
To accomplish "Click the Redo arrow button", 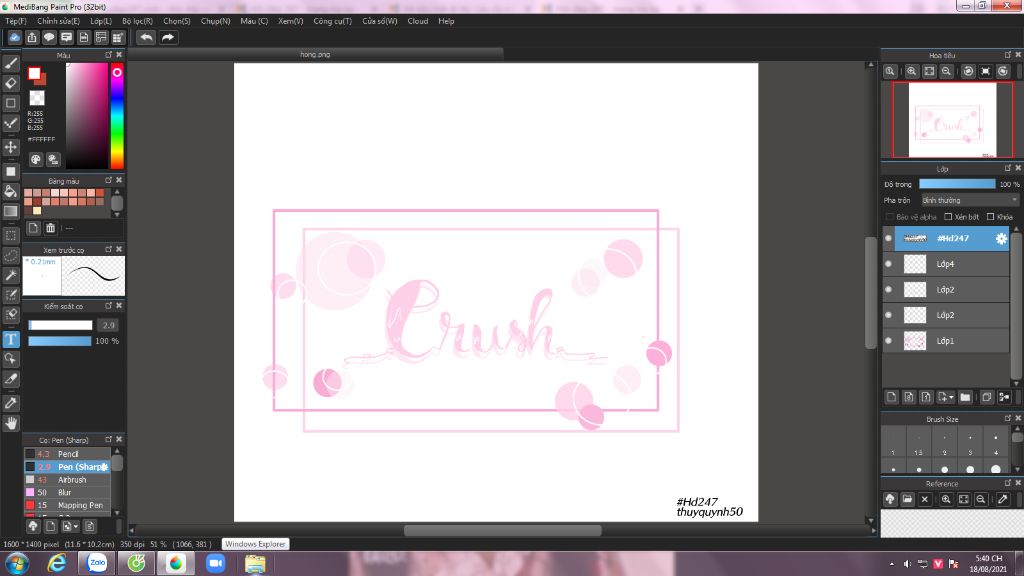I will coord(168,38).
